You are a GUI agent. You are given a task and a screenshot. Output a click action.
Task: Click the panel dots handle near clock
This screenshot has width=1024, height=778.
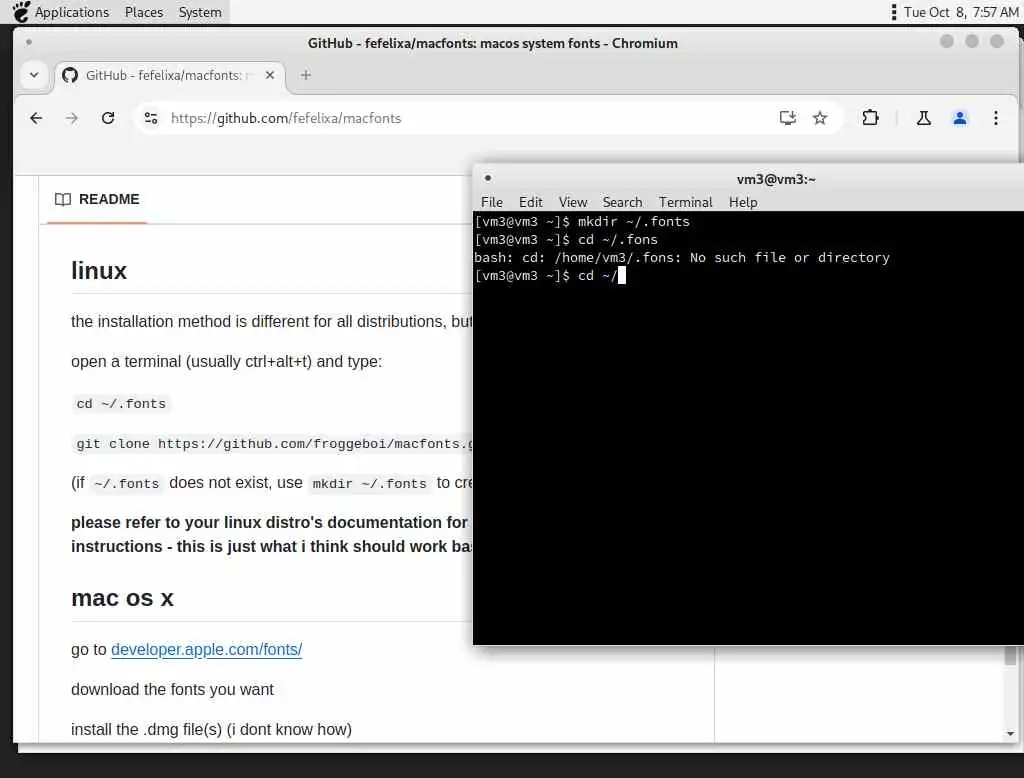click(893, 12)
